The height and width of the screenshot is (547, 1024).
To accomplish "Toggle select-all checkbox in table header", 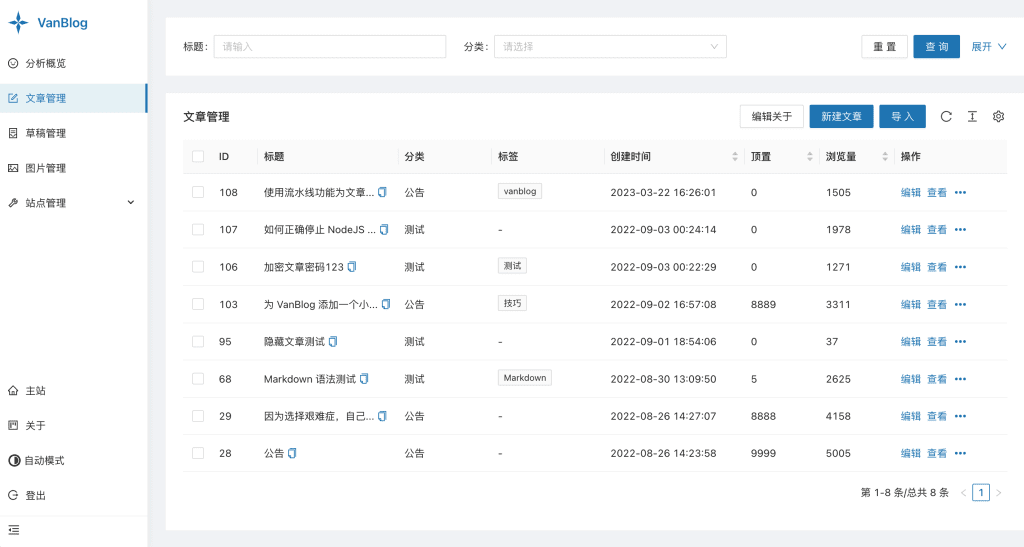I will point(198,157).
